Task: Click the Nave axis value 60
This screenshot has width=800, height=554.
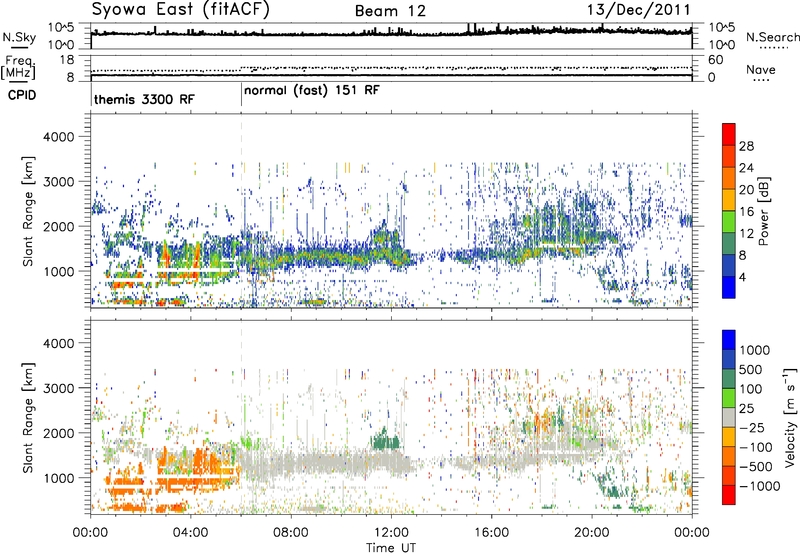Action: tap(715, 60)
